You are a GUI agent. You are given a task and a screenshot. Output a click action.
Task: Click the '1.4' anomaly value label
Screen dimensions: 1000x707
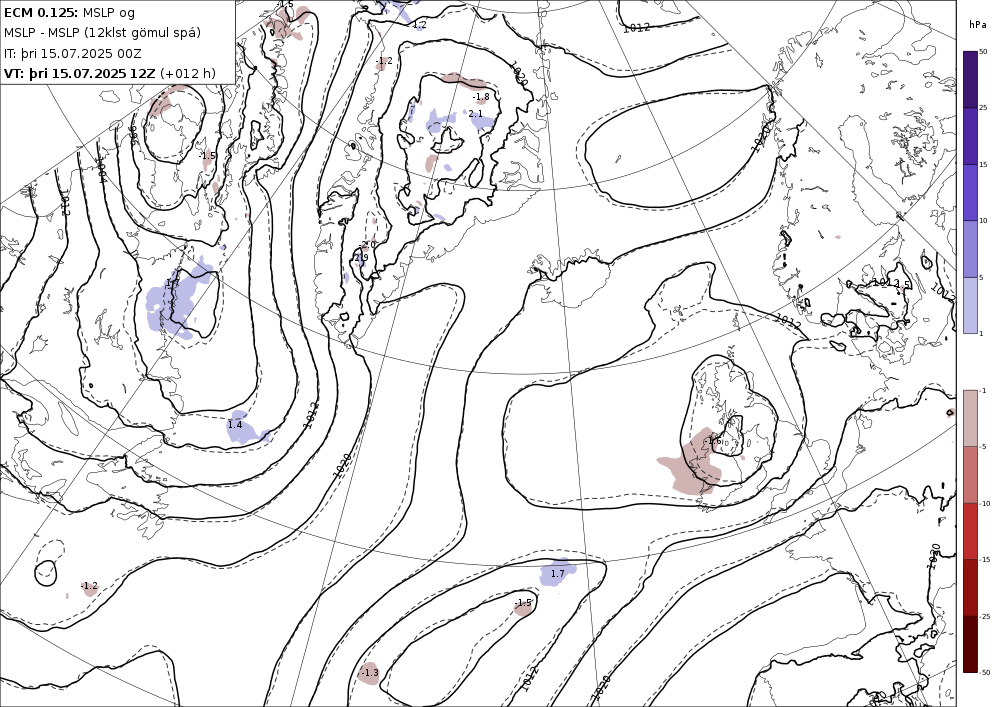[235, 425]
